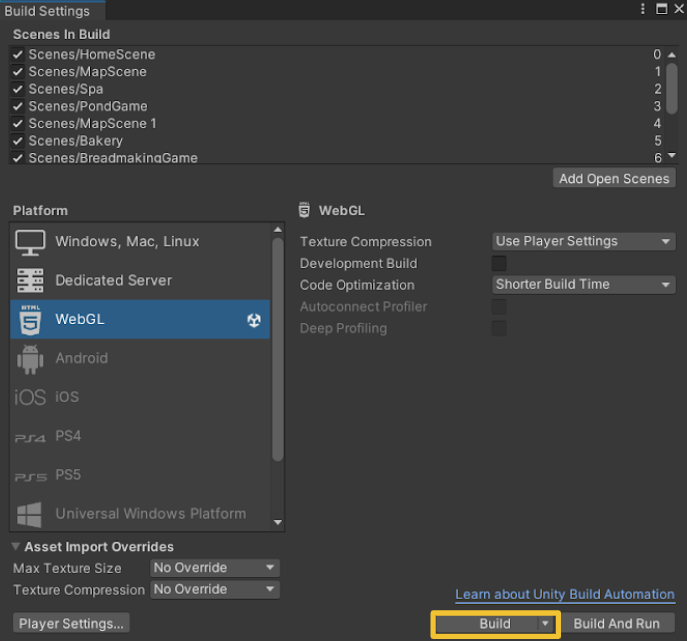
Task: Select Scenes/PondGame row text
Action: [88, 106]
